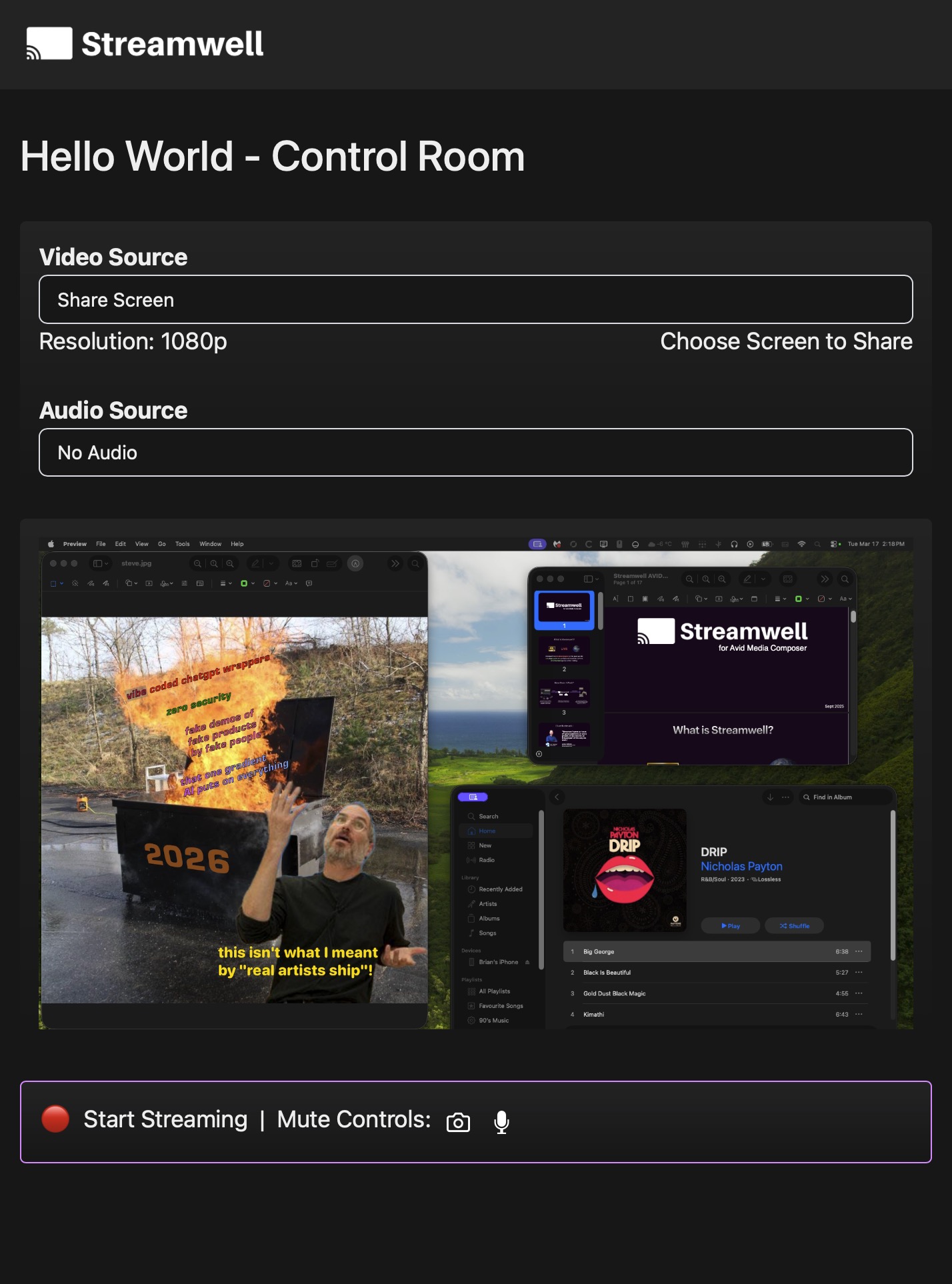
Task: Open the Video Source dropdown showing Share Screen
Action: (x=475, y=299)
